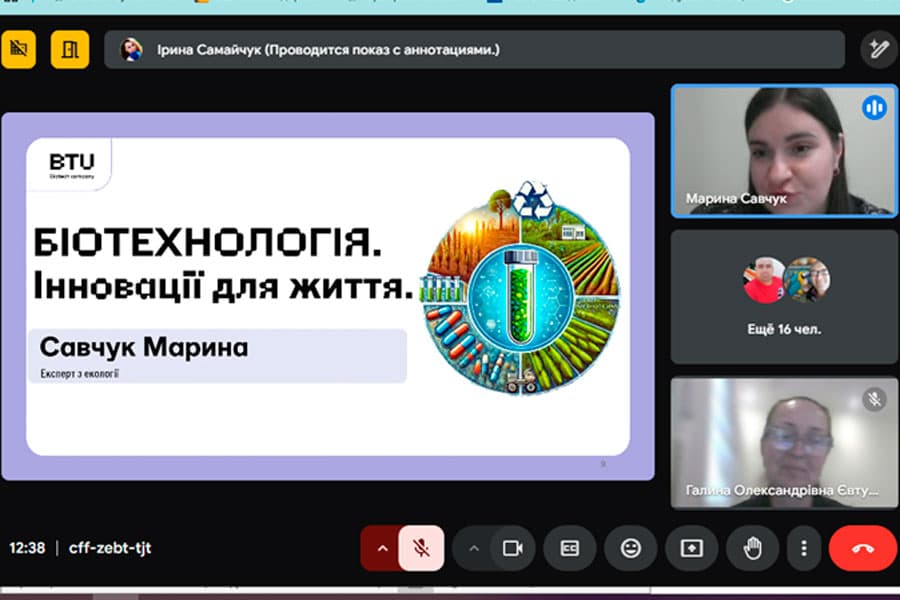
Task: Raise your hand
Action: pos(752,549)
